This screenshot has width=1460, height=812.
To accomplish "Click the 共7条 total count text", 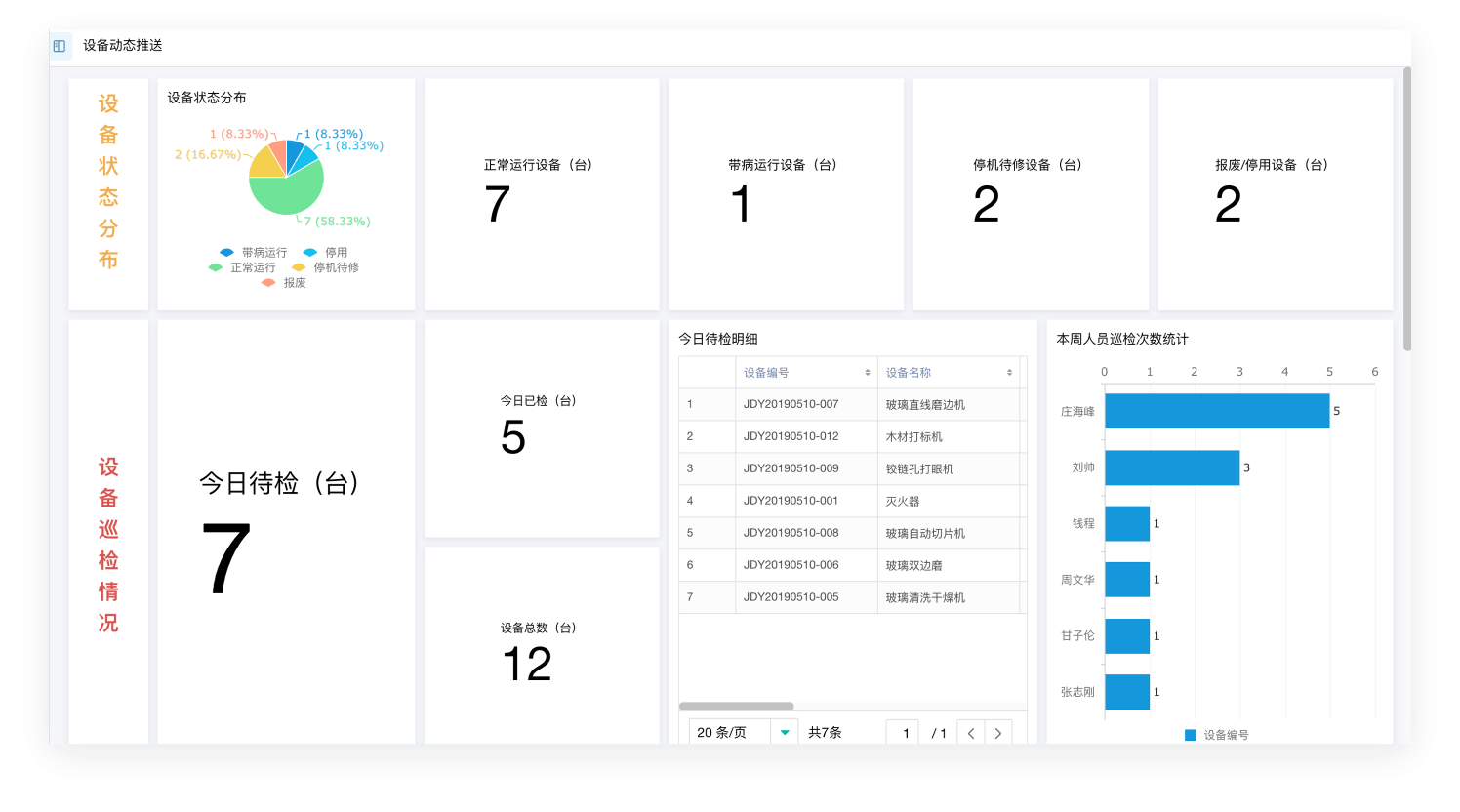I will click(825, 733).
